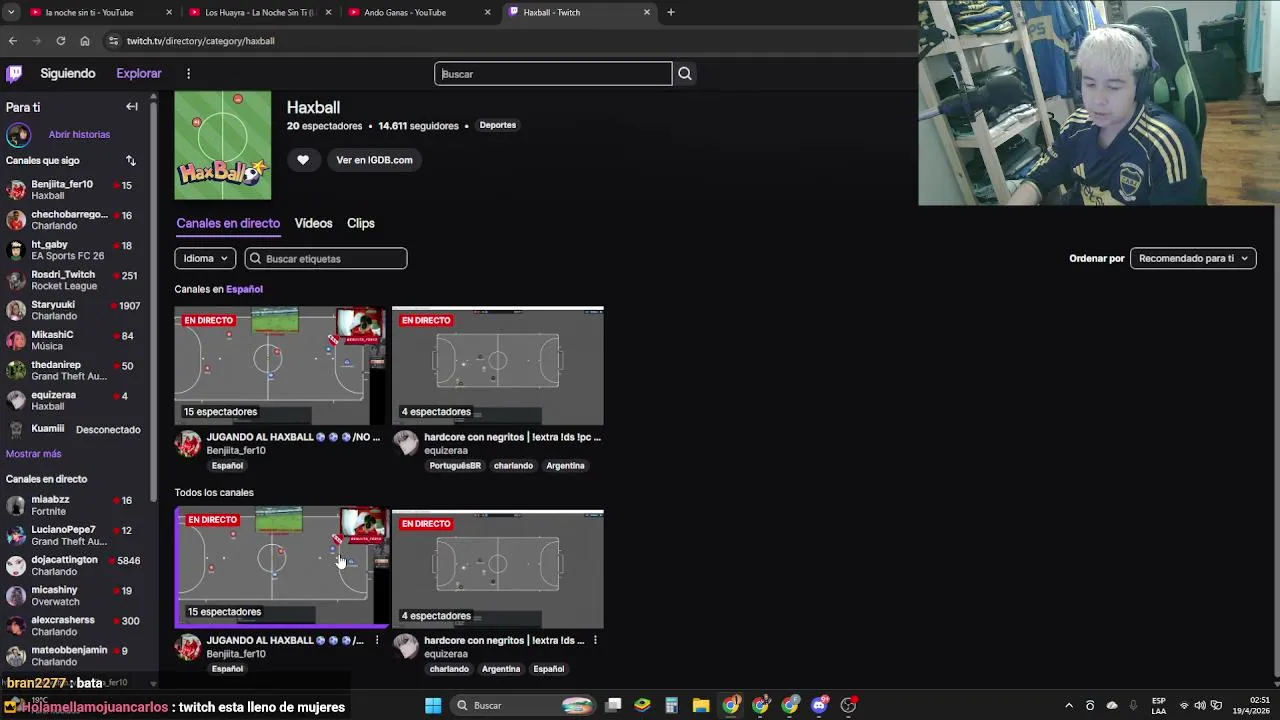Viewport: 1280px width, 720px height.
Task: Collapse the Para ti sidebar
Action: click(x=132, y=106)
